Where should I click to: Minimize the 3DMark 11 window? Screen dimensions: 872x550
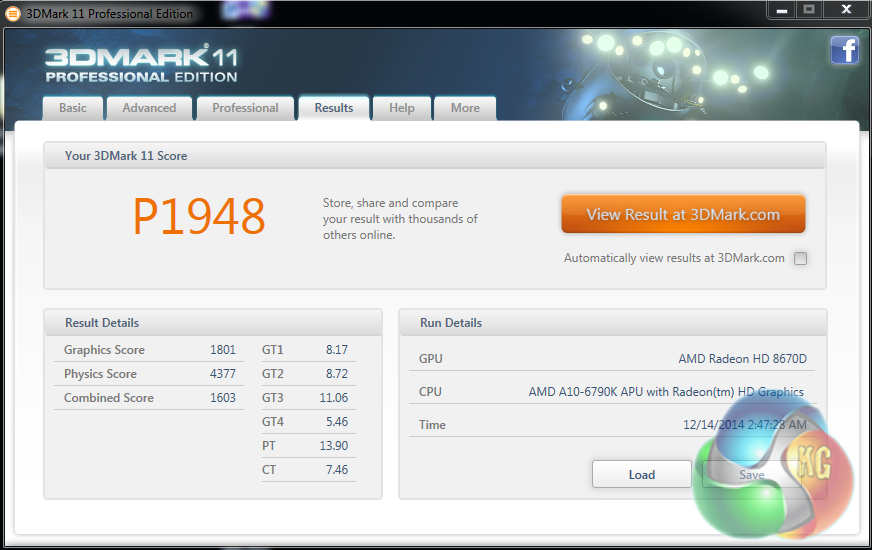781,10
